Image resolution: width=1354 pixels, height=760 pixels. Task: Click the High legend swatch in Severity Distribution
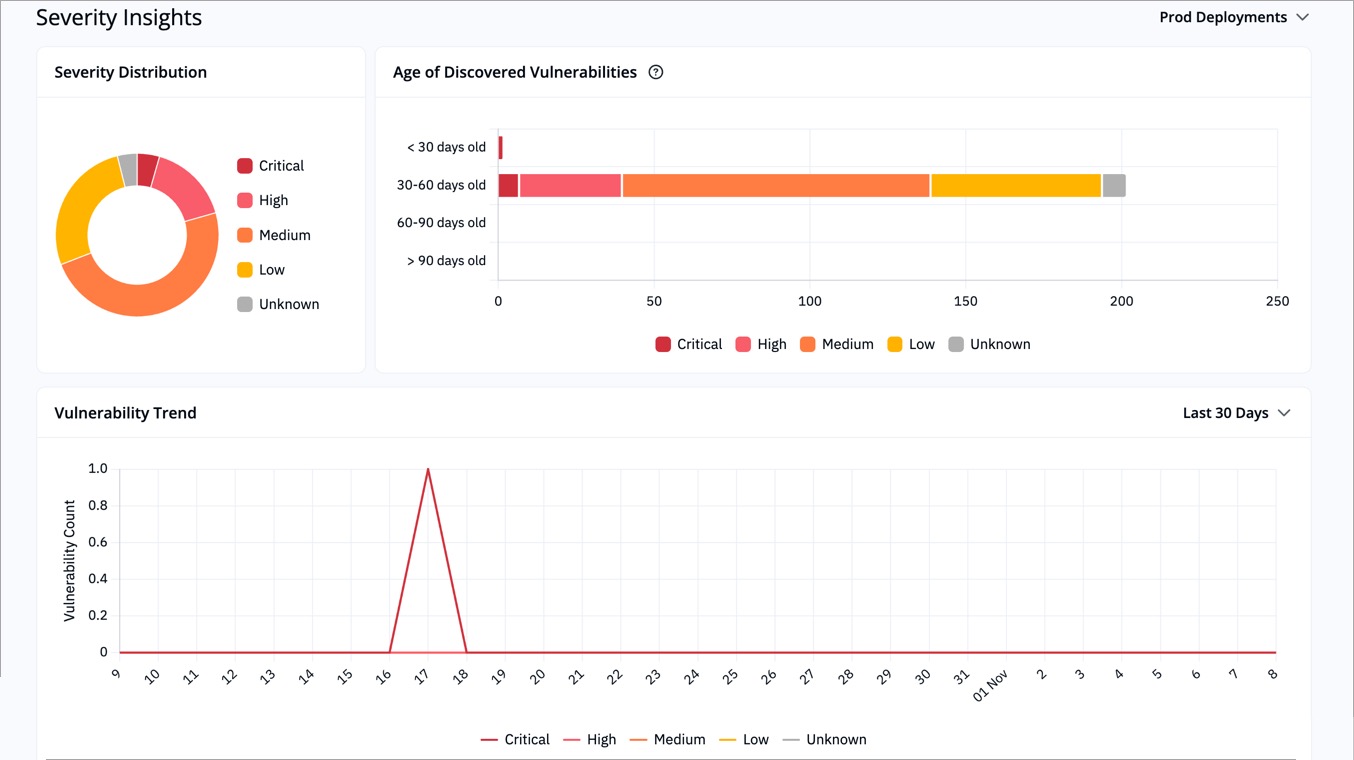click(246, 200)
